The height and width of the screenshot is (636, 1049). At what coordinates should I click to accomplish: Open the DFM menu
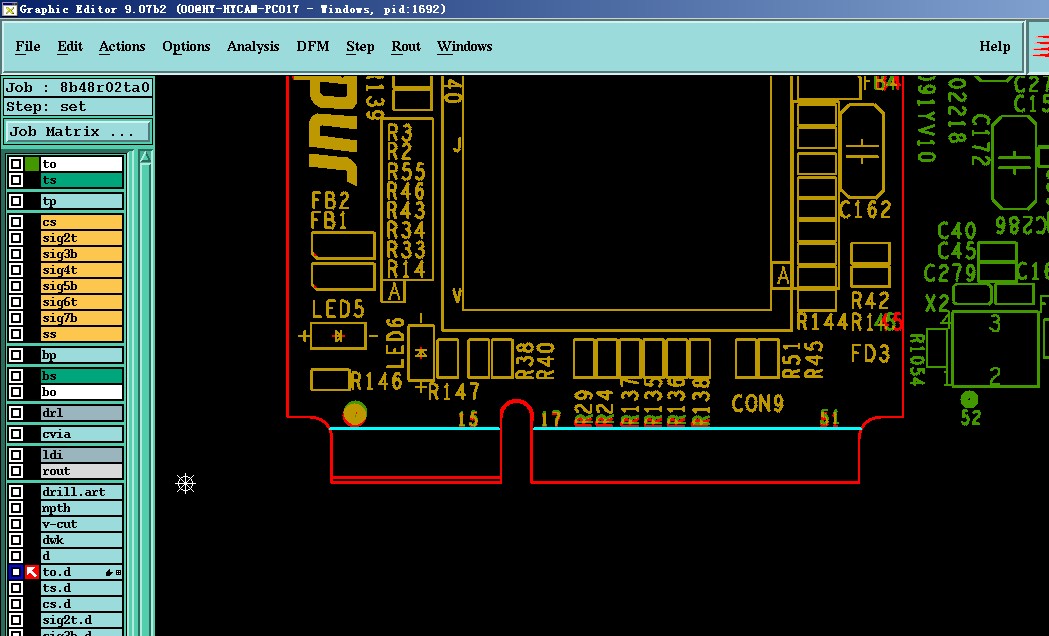(x=312, y=46)
